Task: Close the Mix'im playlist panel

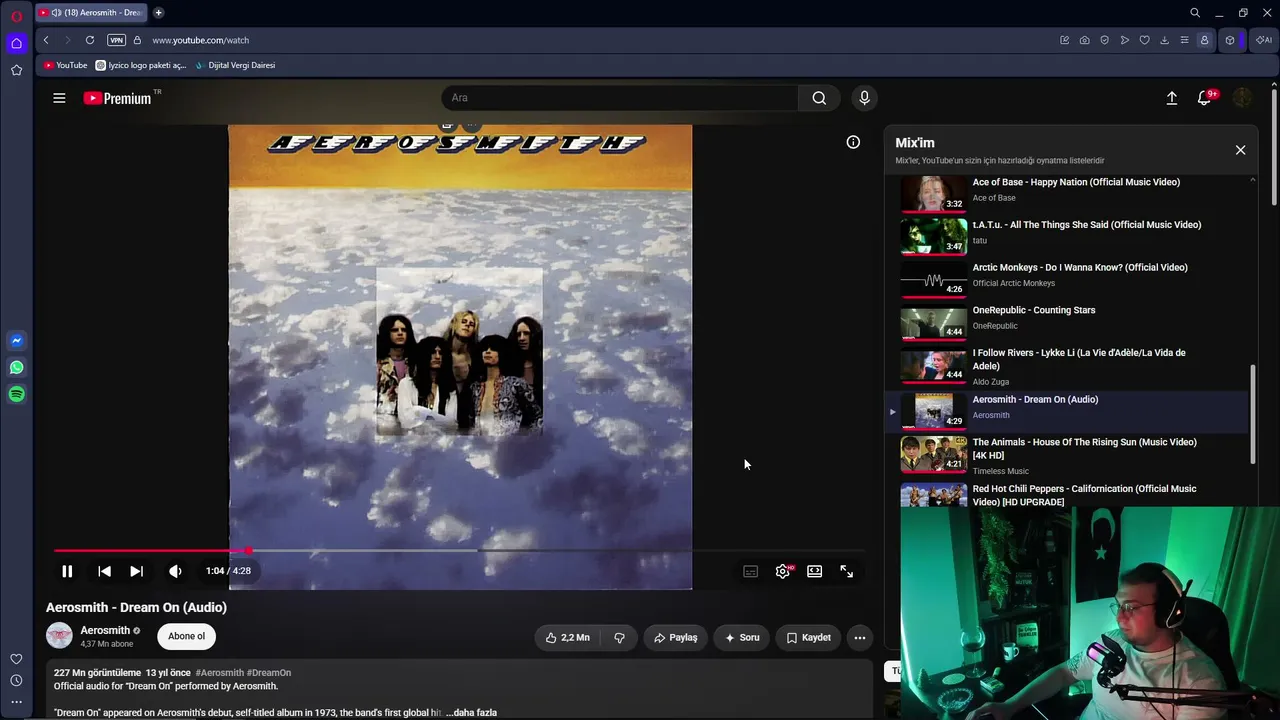Action: coord(1240,150)
